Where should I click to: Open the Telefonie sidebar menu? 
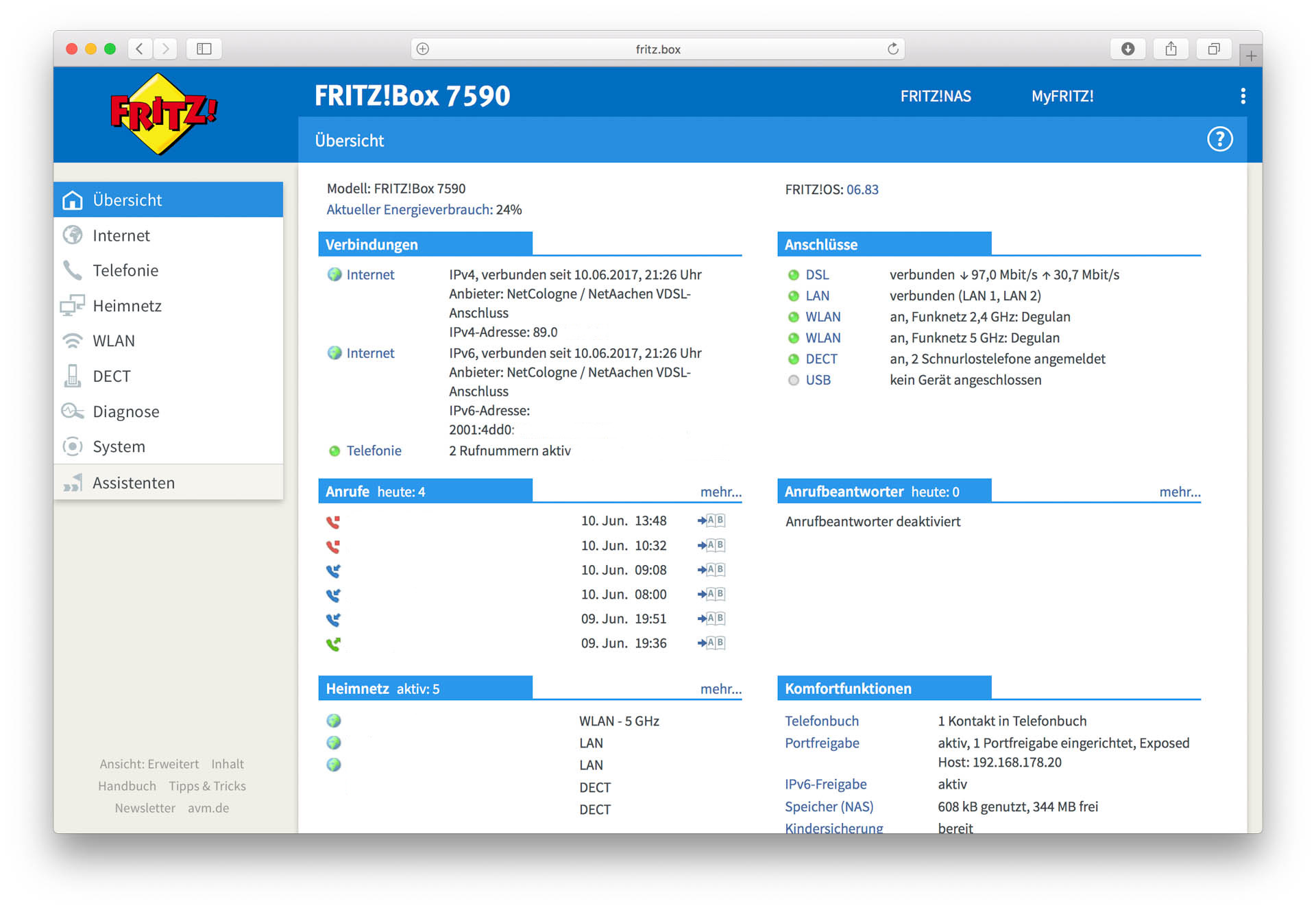(x=168, y=270)
